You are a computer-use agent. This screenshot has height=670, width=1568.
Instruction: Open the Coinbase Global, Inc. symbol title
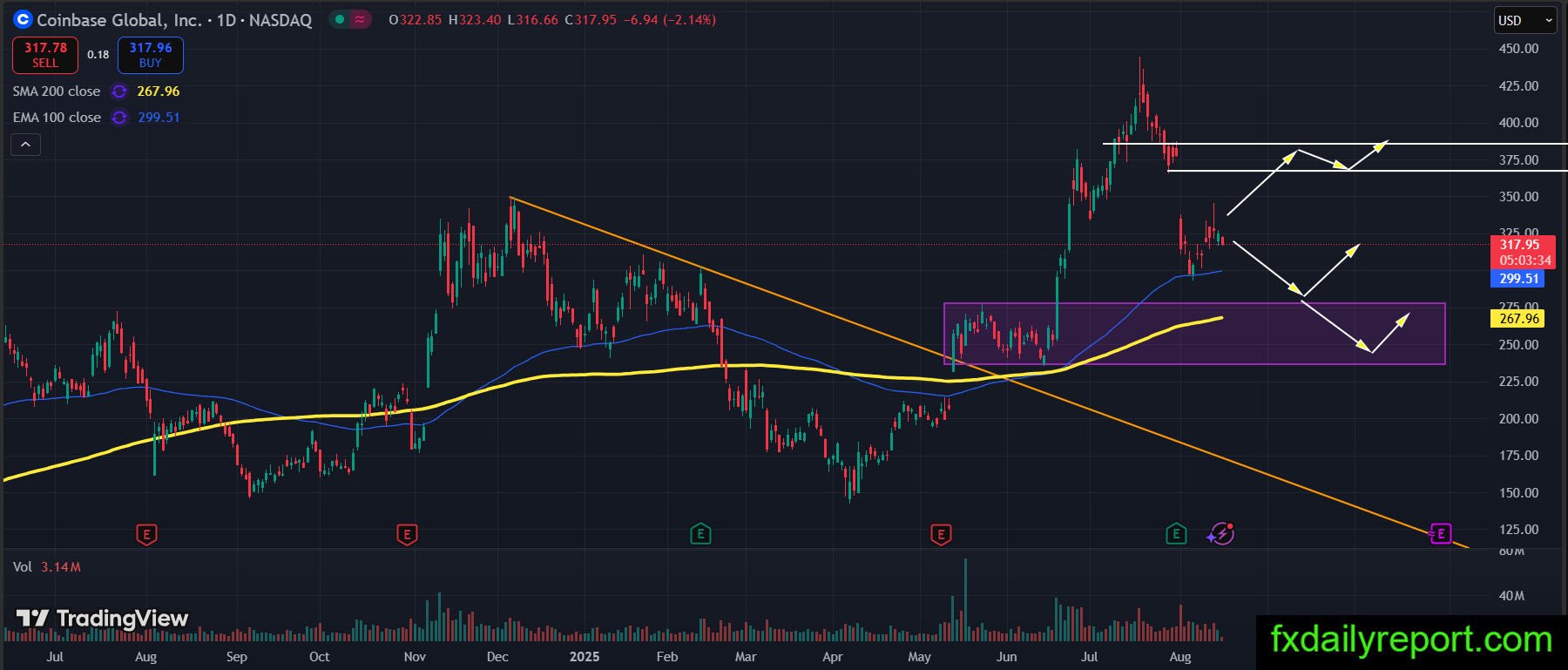(119, 19)
